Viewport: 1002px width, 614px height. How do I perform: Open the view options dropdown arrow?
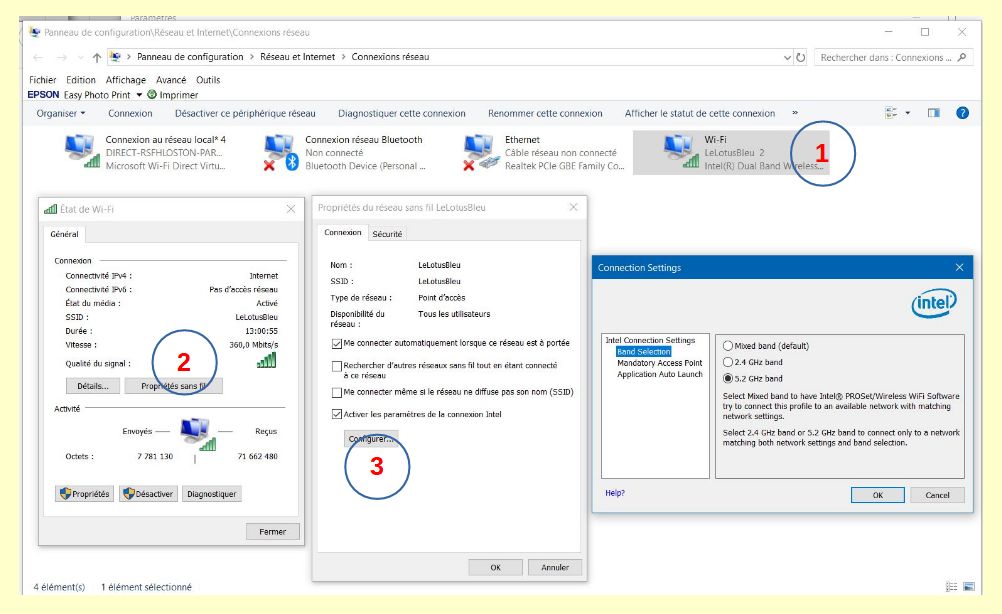pos(908,113)
